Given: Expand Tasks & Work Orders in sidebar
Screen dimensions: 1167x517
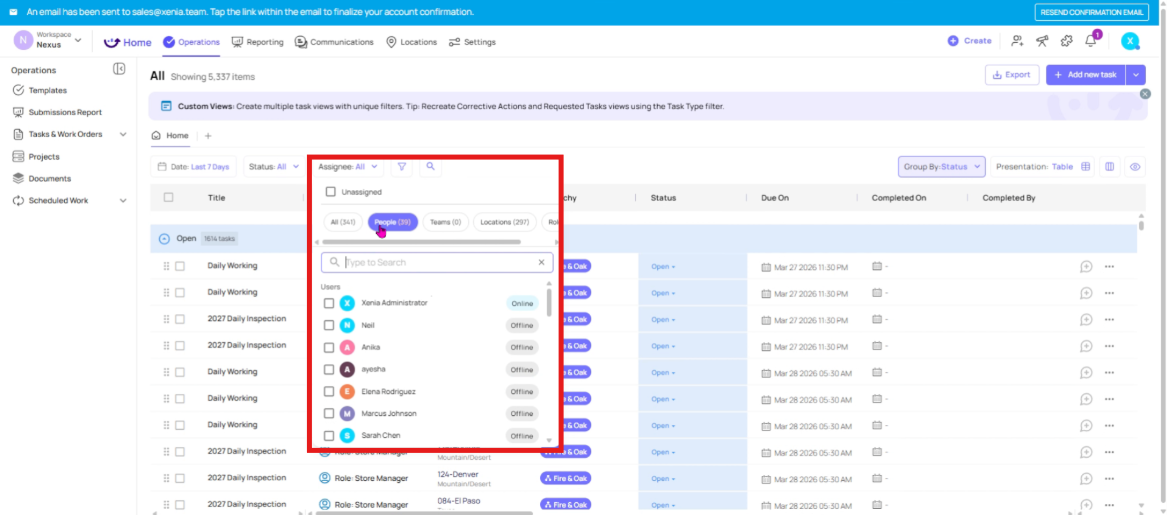Looking at the screenshot, I should click(x=123, y=134).
